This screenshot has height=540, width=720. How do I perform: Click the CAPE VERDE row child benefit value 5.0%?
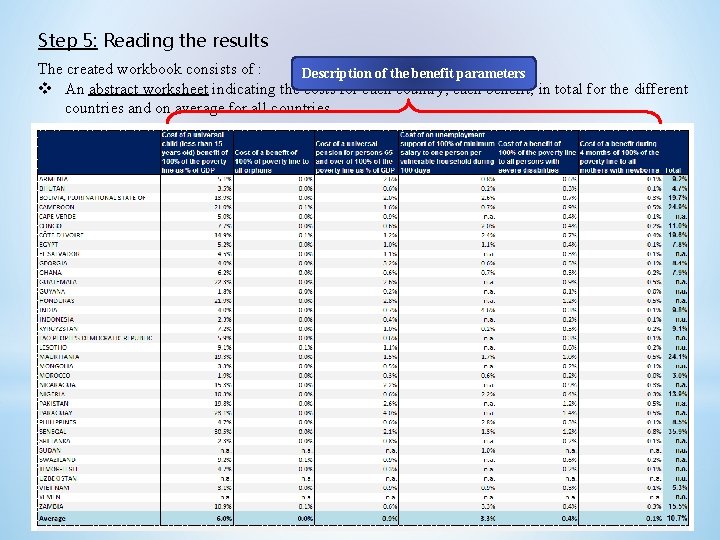pyautogui.click(x=225, y=216)
